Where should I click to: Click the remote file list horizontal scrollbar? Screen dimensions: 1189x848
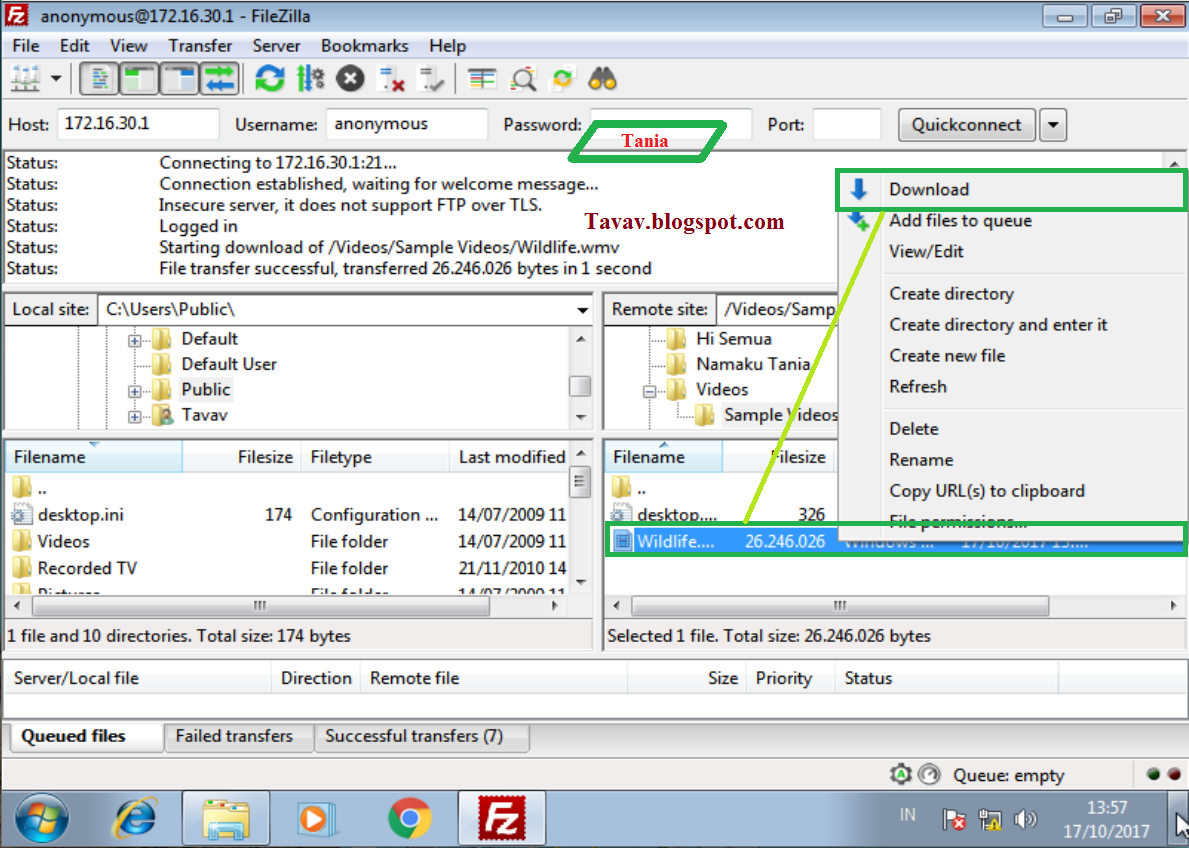tap(839, 606)
